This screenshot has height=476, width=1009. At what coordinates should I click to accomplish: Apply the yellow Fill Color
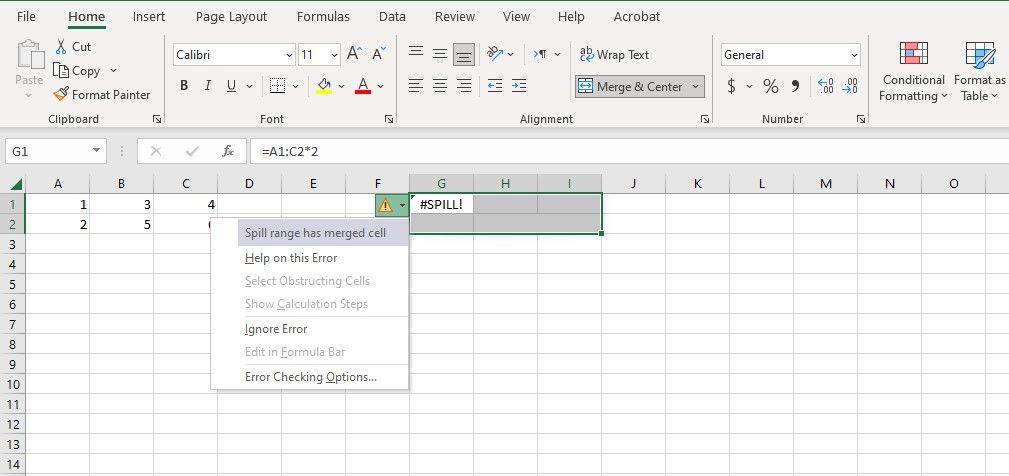click(x=324, y=86)
